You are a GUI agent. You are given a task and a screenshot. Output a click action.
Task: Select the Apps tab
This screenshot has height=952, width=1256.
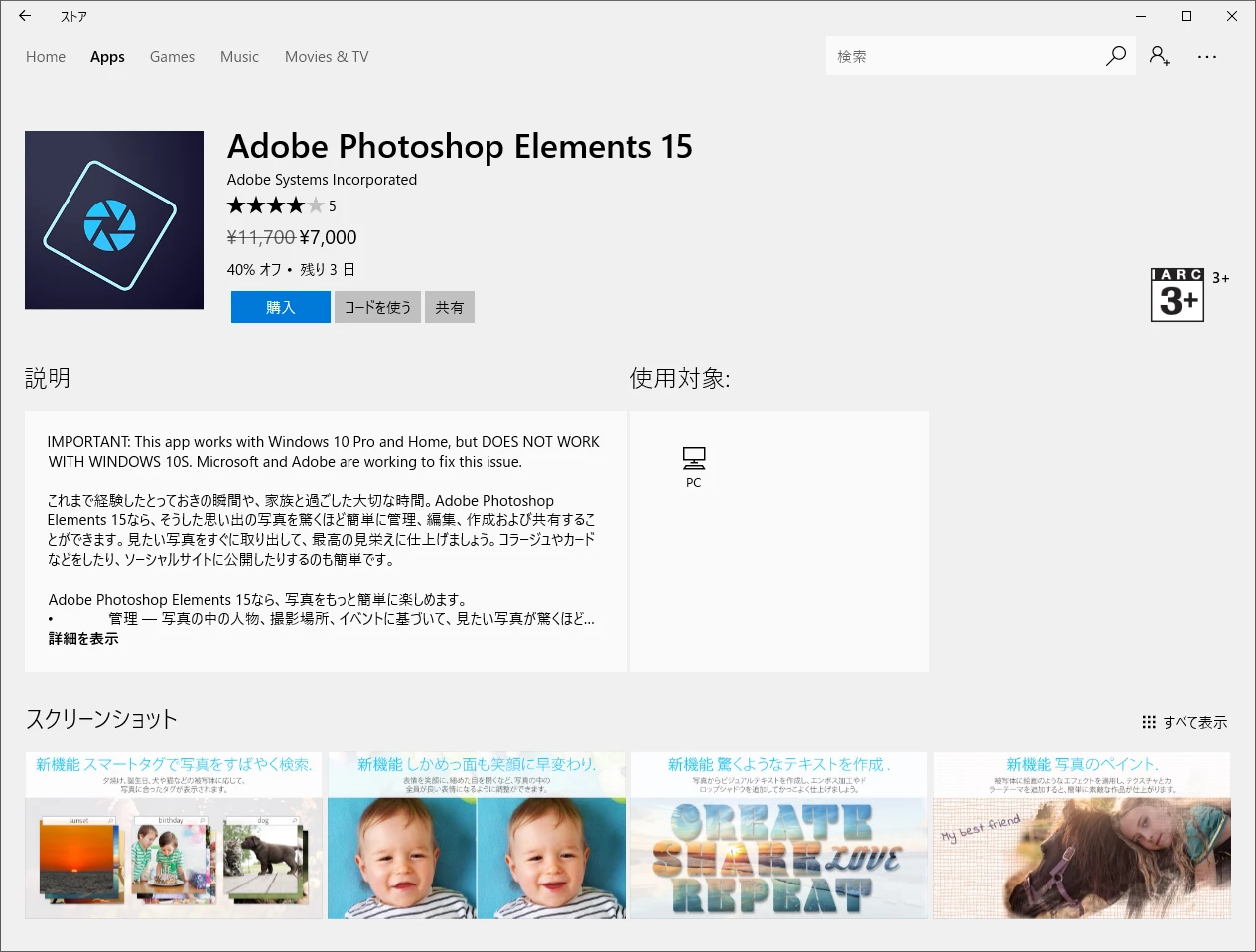(107, 57)
